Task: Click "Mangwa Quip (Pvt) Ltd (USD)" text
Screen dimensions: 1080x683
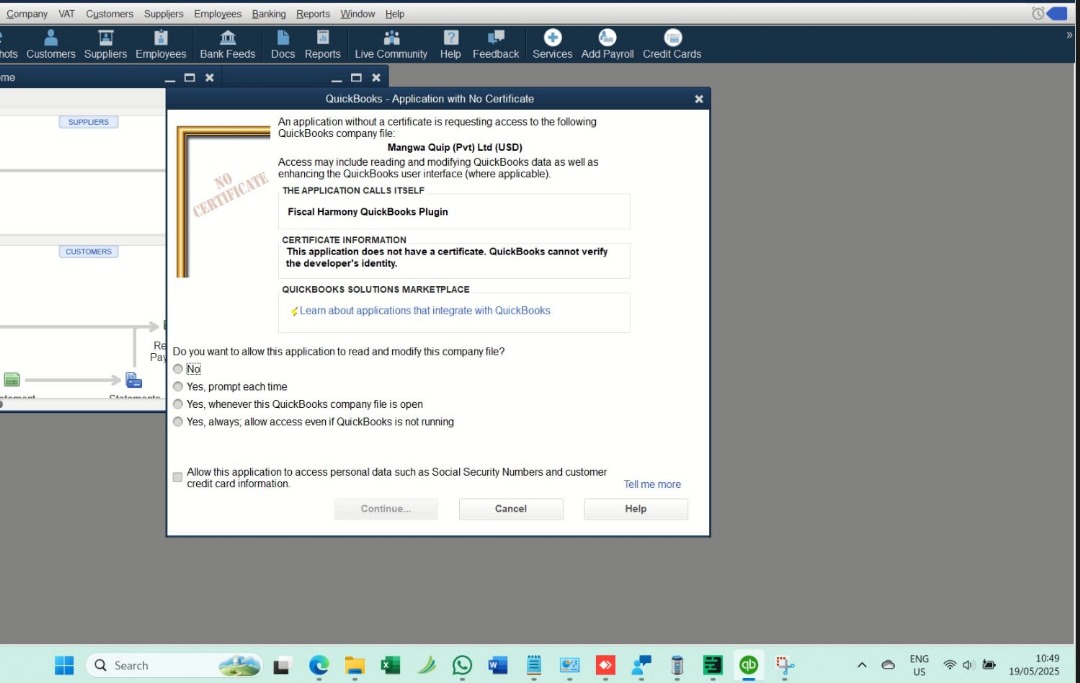Action: tap(455, 147)
